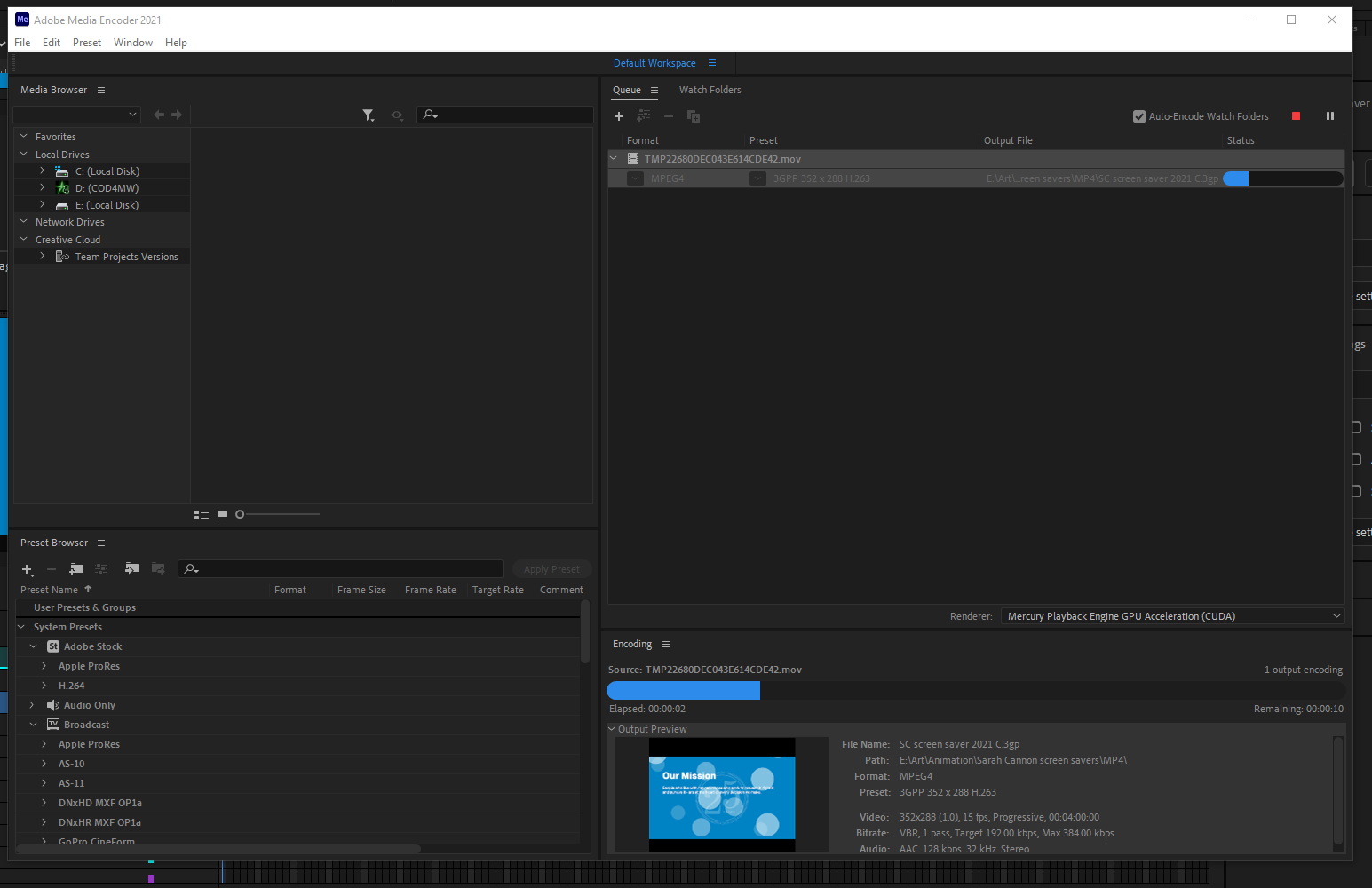Uncheck Auto-Encode Watch Folders

click(x=1139, y=115)
